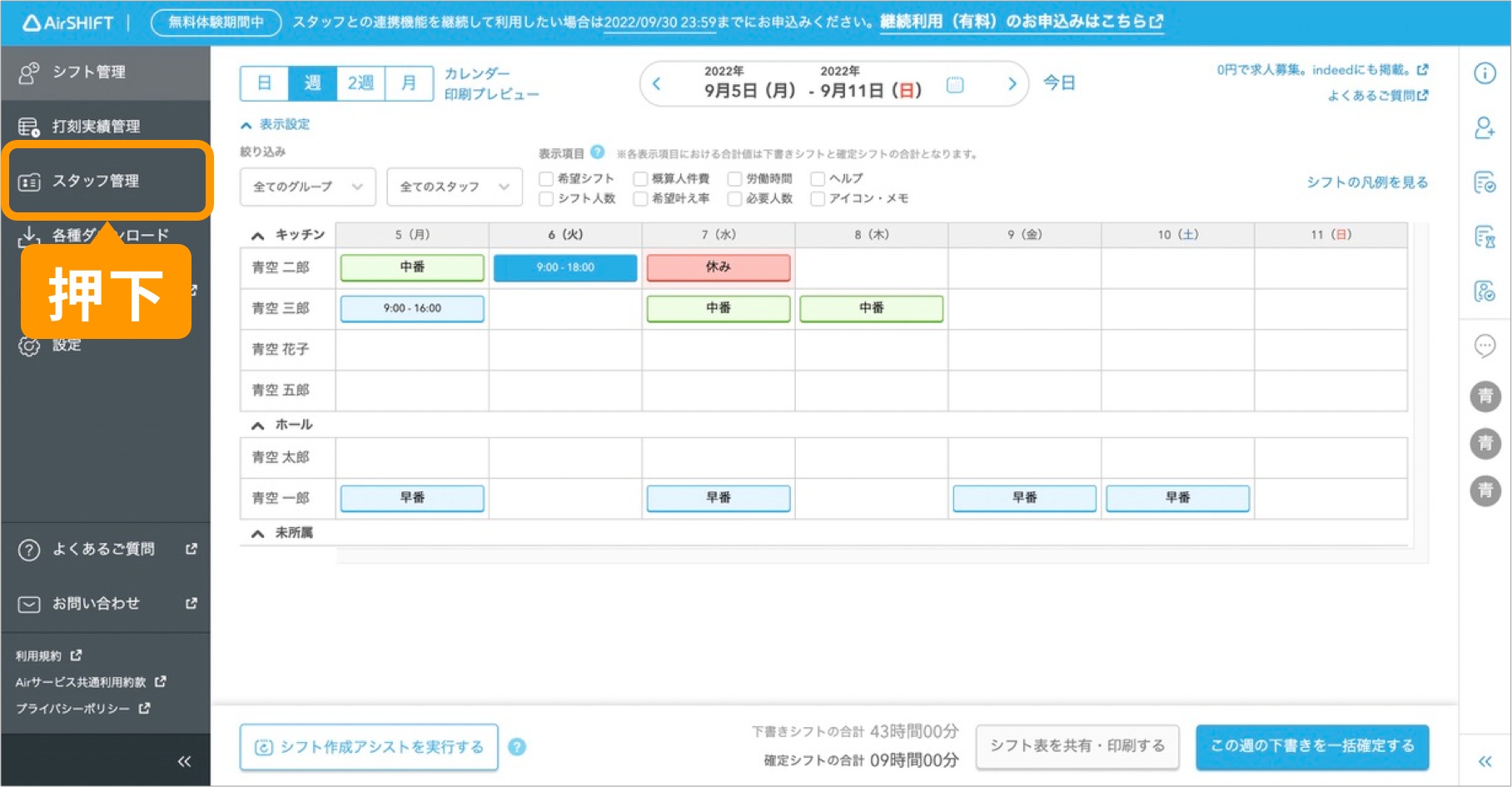Select the red 休み shift block

pyautogui.click(x=718, y=267)
